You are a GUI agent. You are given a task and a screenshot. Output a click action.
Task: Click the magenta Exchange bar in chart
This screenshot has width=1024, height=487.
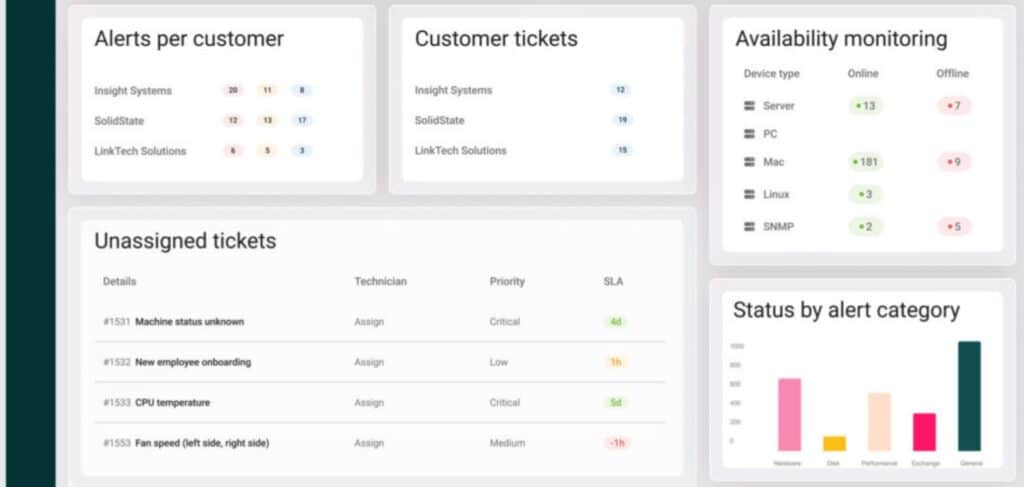tap(924, 432)
